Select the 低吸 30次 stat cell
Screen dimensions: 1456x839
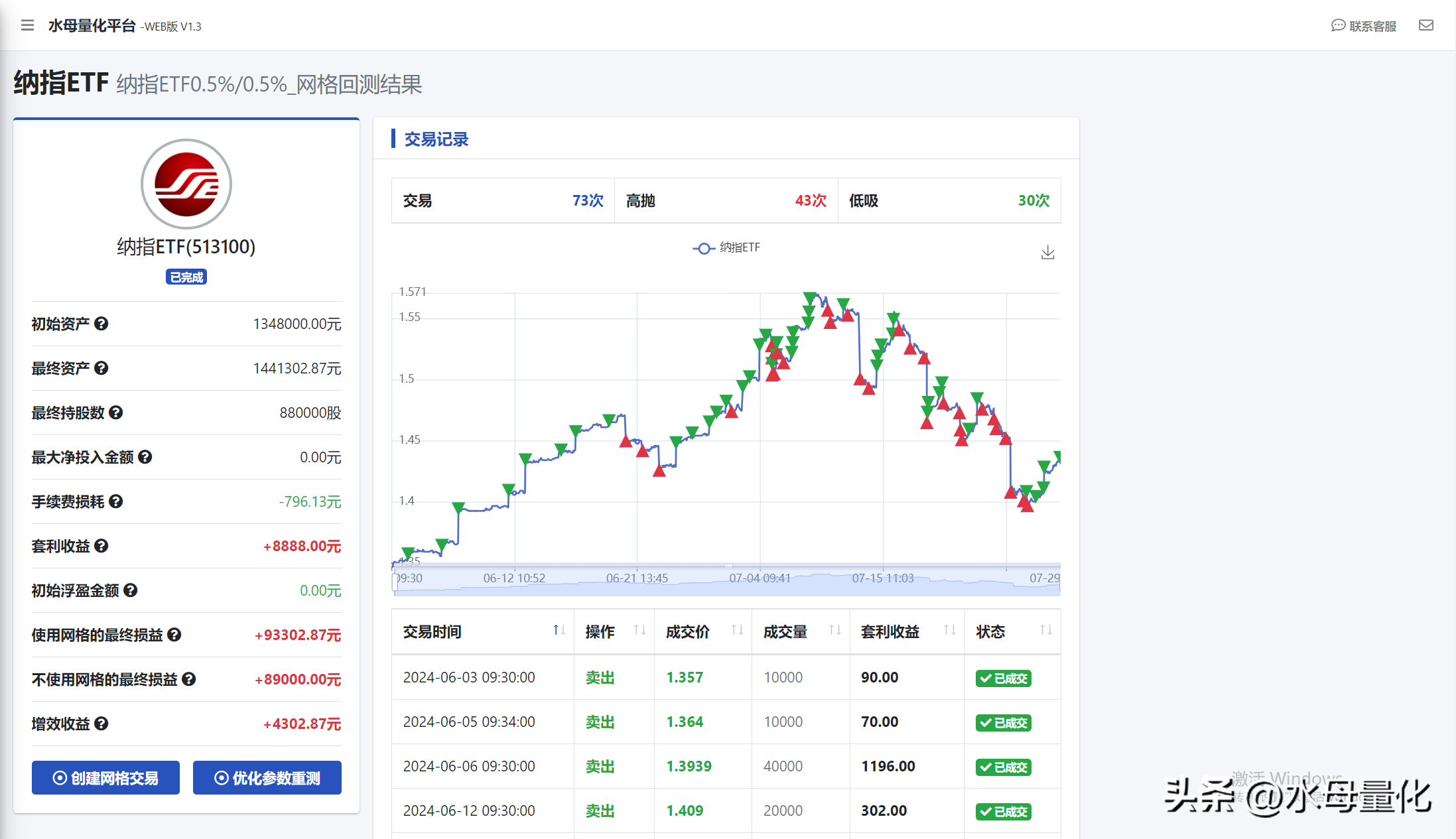coord(949,200)
